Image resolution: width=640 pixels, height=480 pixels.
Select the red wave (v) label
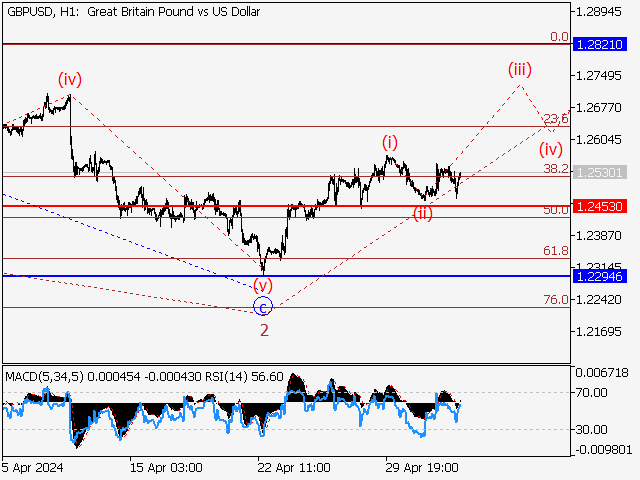click(263, 285)
